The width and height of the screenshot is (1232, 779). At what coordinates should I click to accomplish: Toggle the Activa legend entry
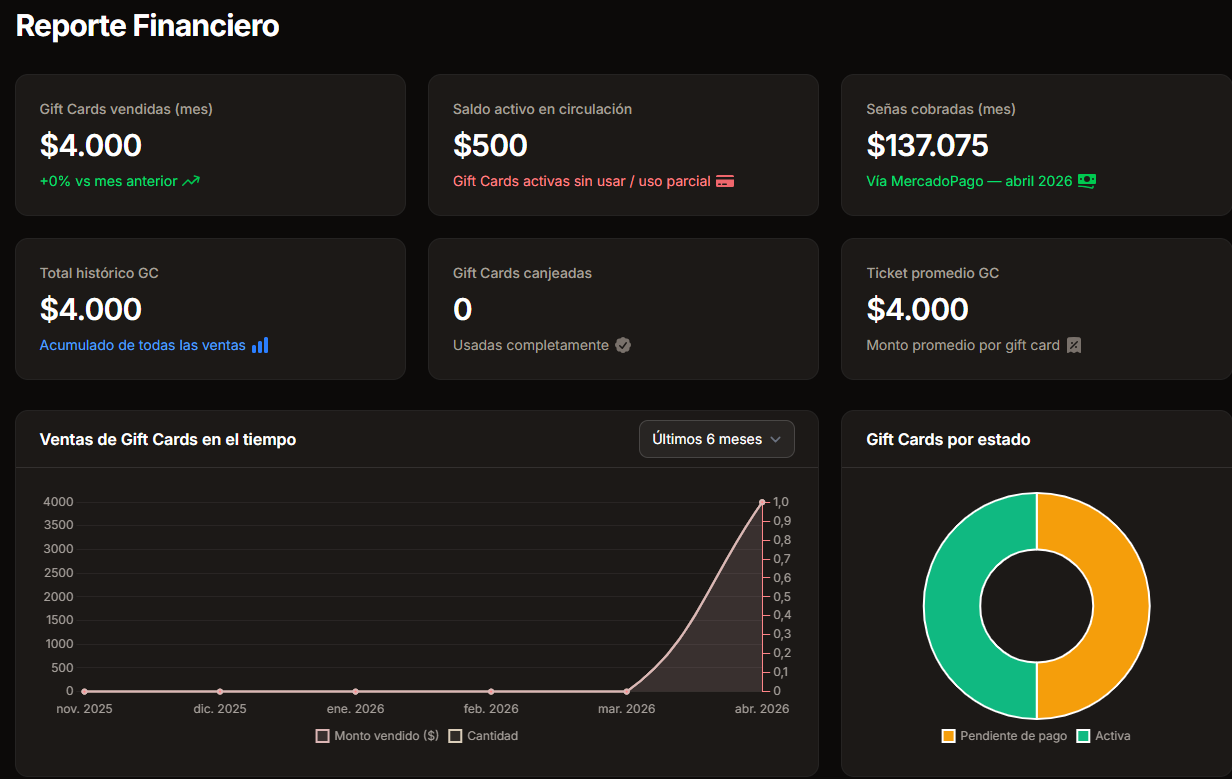(x=1103, y=736)
